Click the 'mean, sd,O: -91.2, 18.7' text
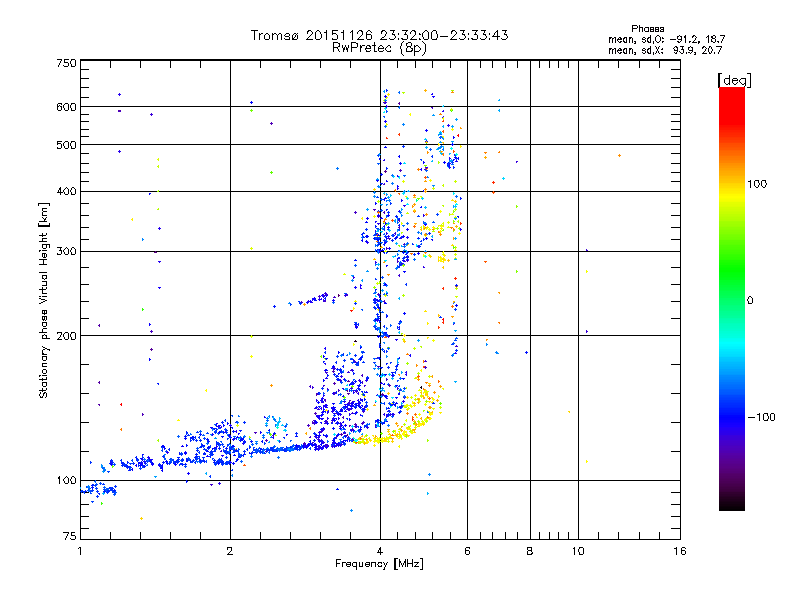 (x=666, y=39)
